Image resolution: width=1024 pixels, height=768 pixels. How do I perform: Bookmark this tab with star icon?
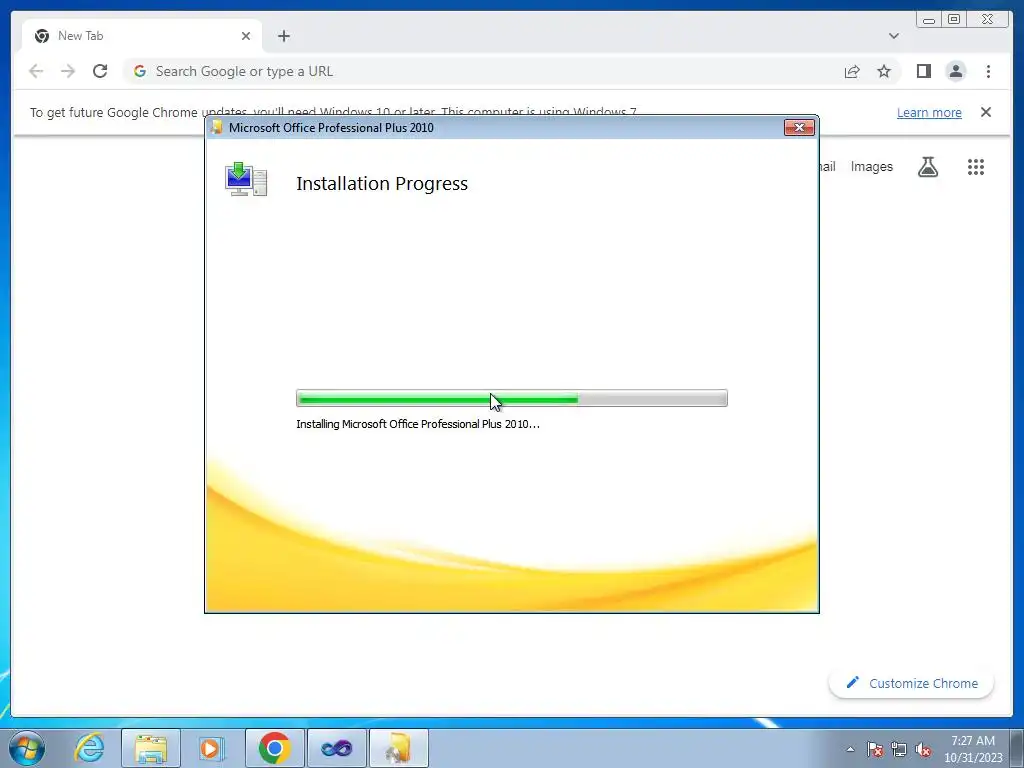tap(884, 71)
